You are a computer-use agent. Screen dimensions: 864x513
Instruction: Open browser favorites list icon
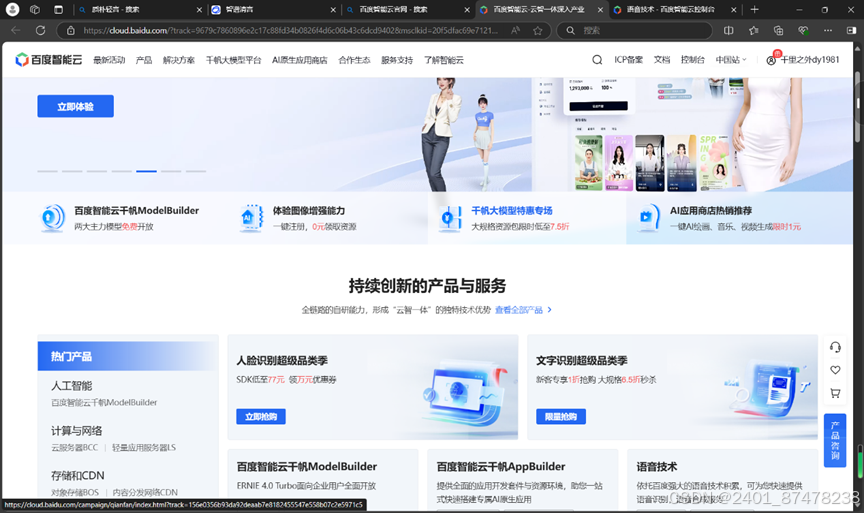(x=754, y=30)
